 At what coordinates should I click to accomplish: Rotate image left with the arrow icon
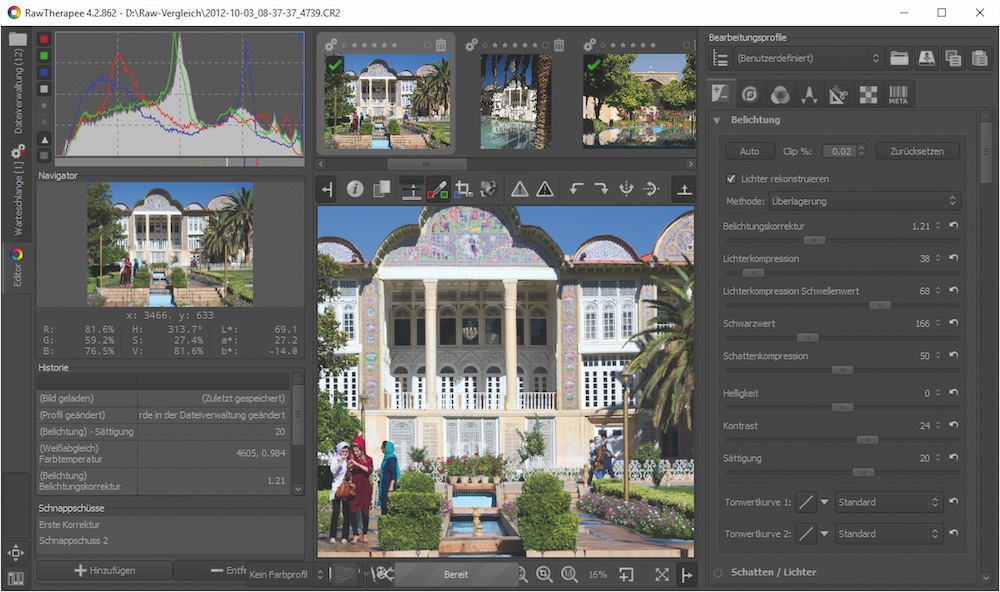click(576, 189)
